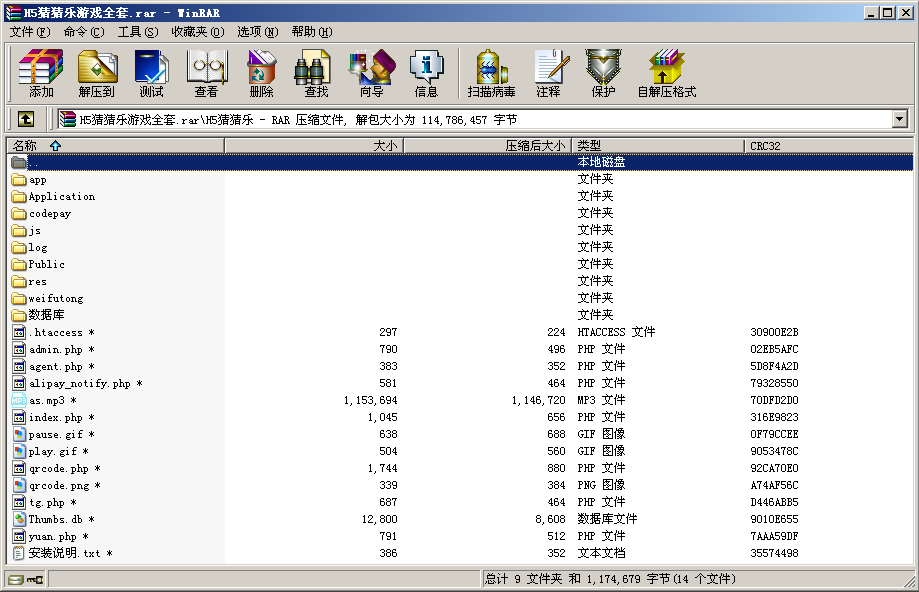Expand the archive path dropdown arrow

point(899,119)
